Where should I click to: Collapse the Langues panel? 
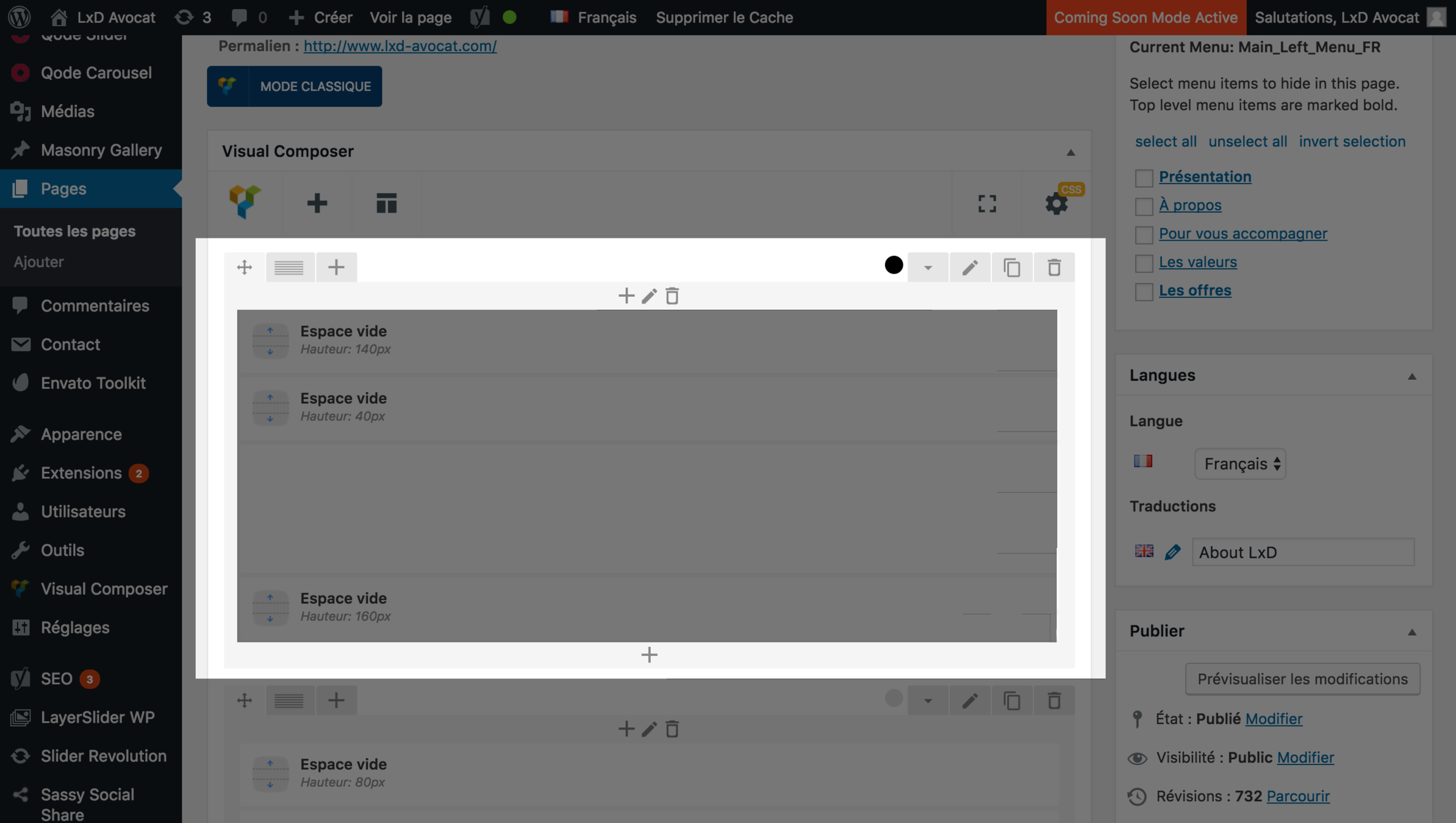(x=1411, y=376)
